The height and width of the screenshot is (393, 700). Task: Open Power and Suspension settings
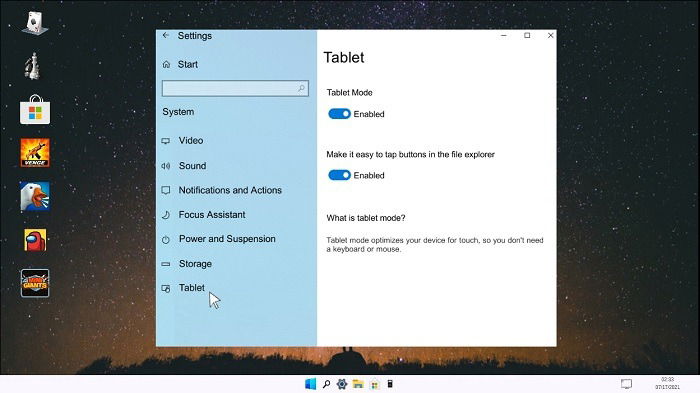point(227,239)
